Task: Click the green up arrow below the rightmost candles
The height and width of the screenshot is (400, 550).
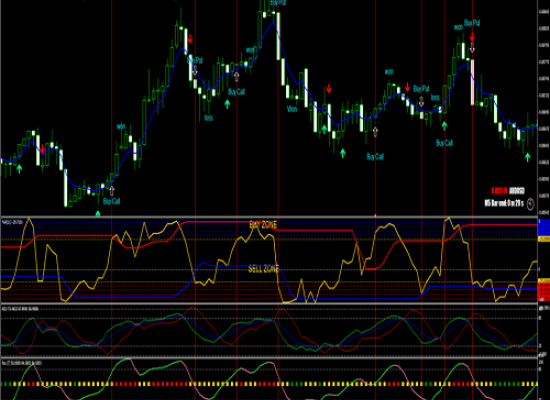Action: (x=527, y=157)
